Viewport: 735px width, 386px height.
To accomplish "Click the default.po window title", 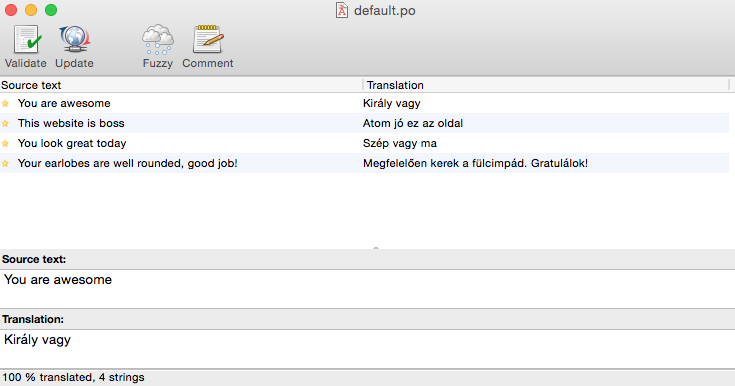I will [384, 10].
